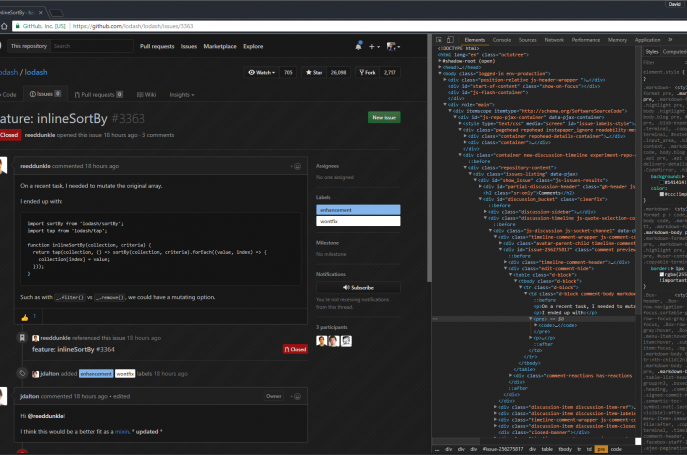Click the 705 watchers count

tap(288, 72)
